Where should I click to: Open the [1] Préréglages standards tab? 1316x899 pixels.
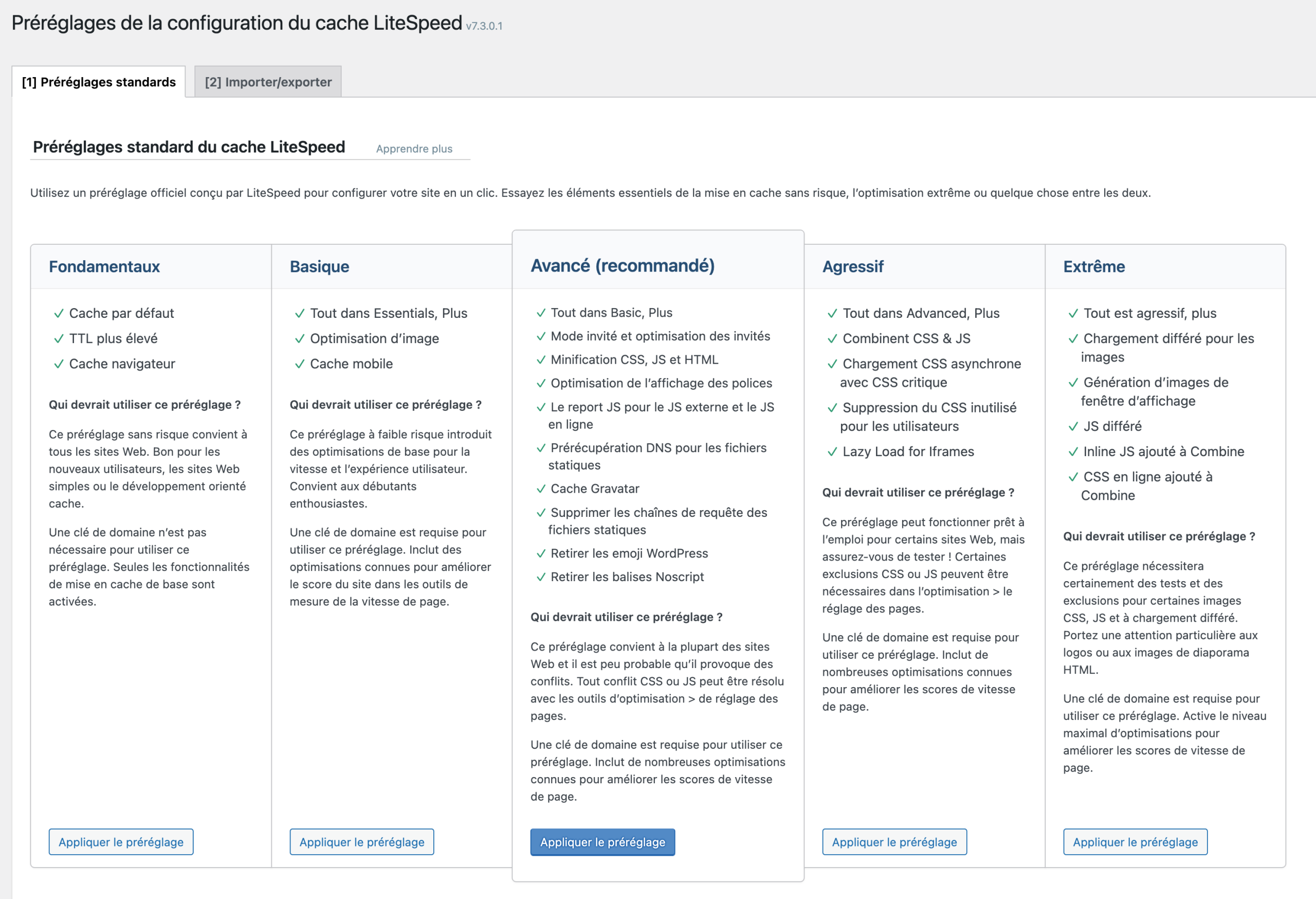pyautogui.click(x=99, y=82)
